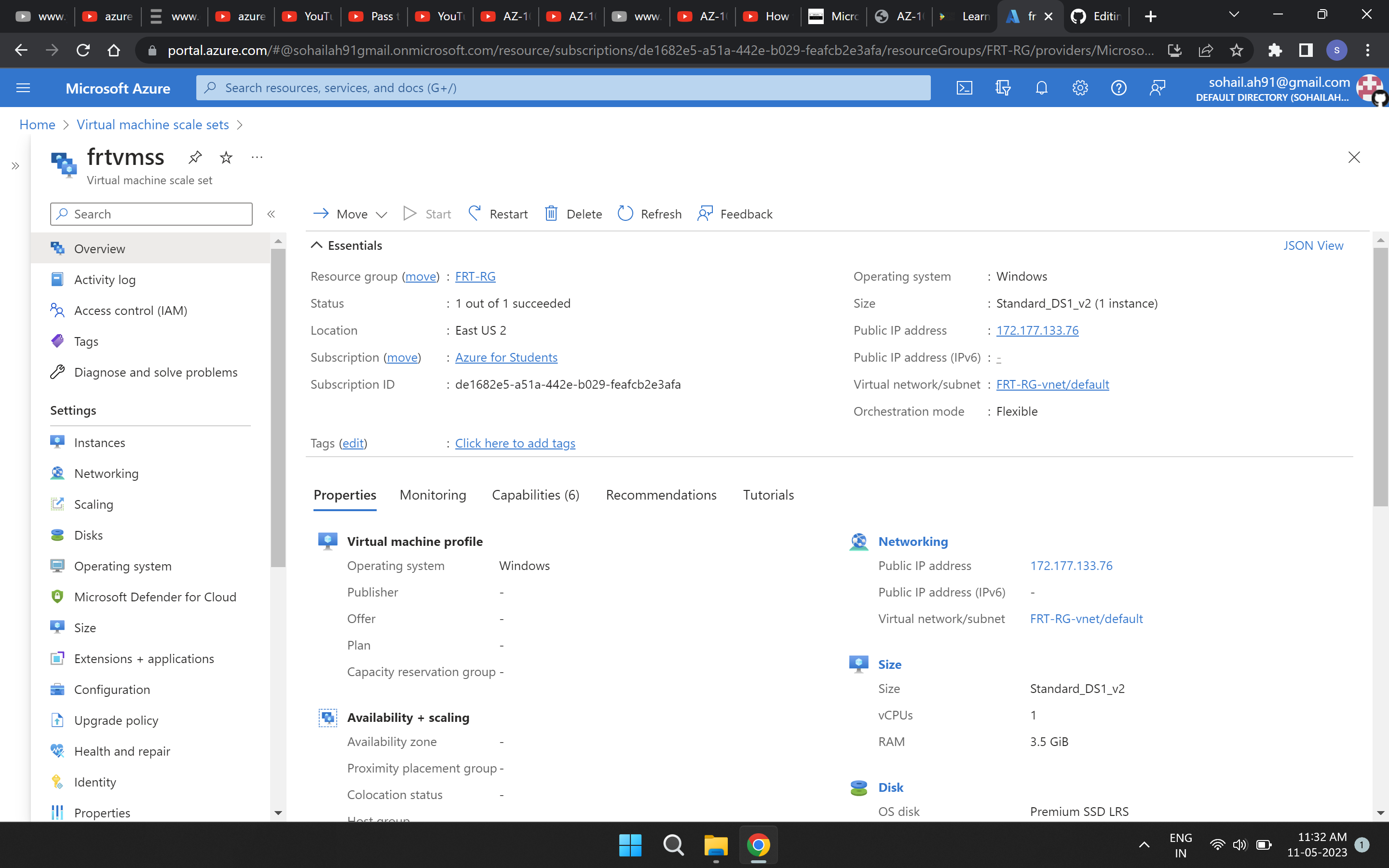Collapse the frtvmss resource menu

click(x=271, y=214)
